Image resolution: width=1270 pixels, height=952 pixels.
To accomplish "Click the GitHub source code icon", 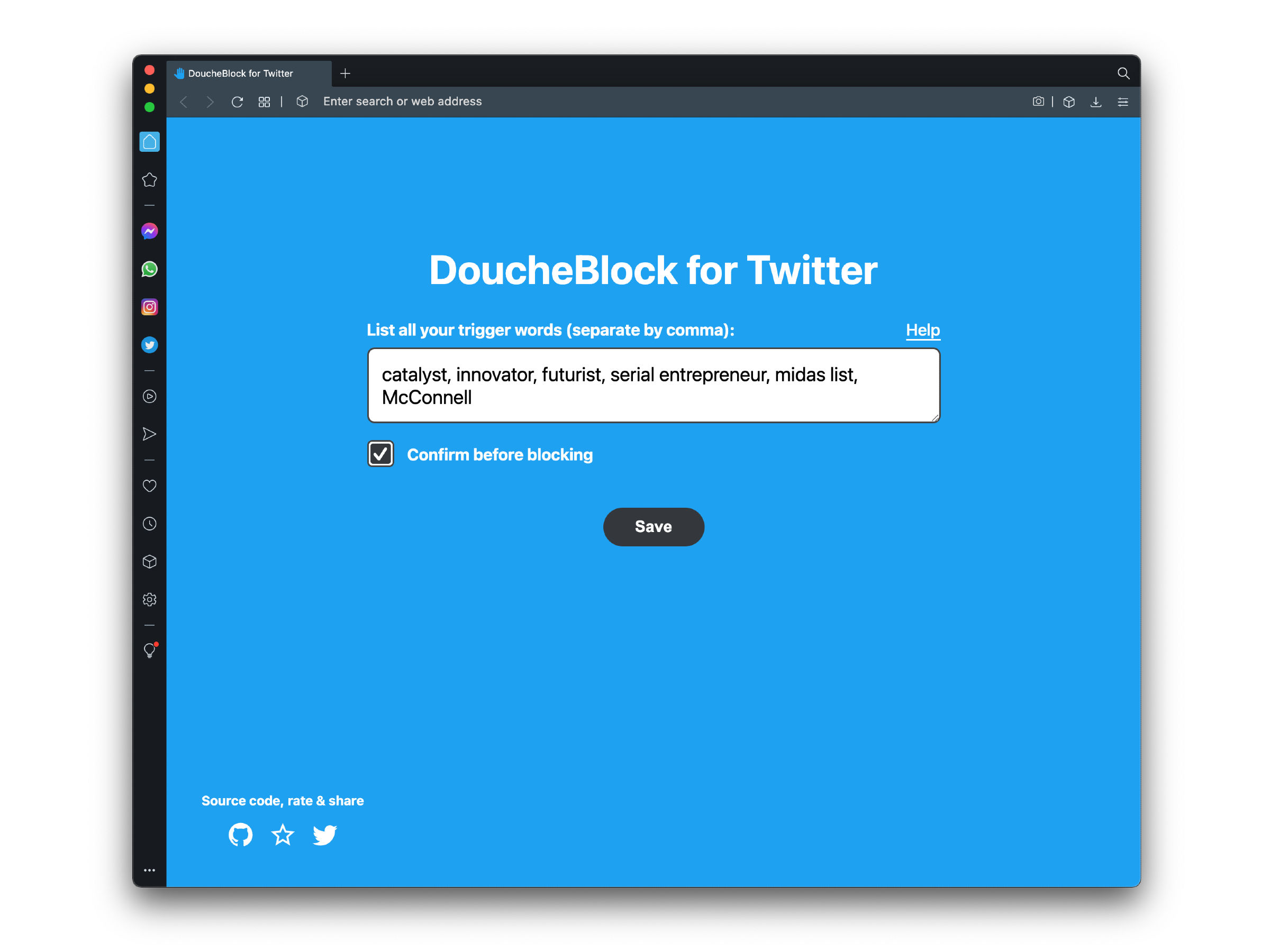I will pyautogui.click(x=240, y=835).
